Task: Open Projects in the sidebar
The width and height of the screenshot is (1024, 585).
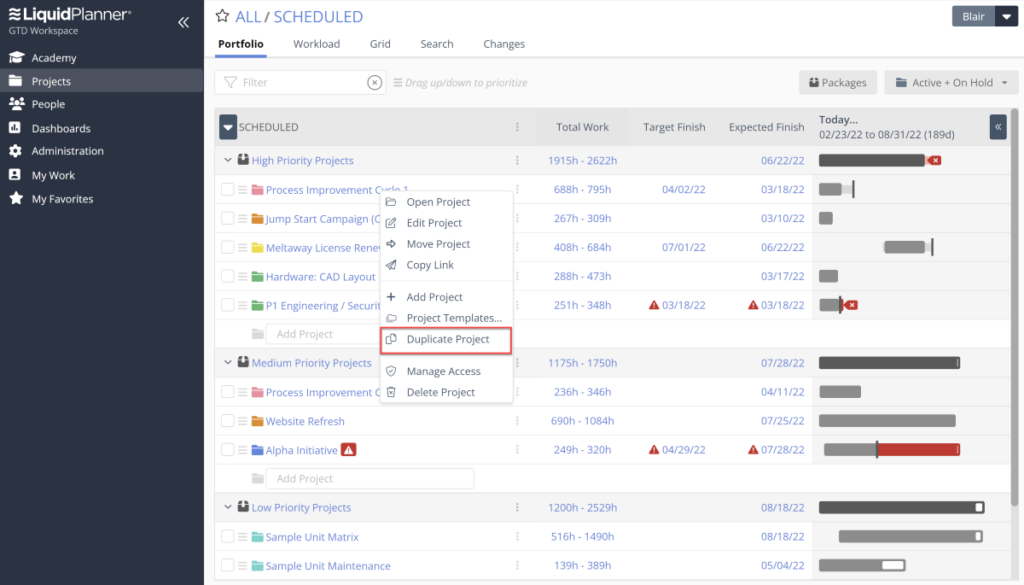Action: 102,81
